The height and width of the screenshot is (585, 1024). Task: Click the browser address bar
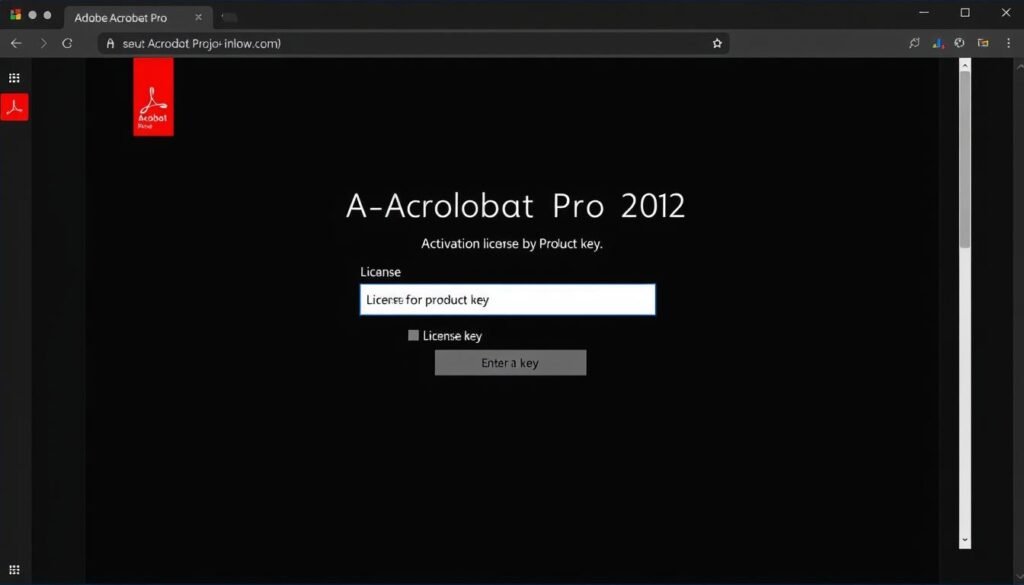[413, 43]
